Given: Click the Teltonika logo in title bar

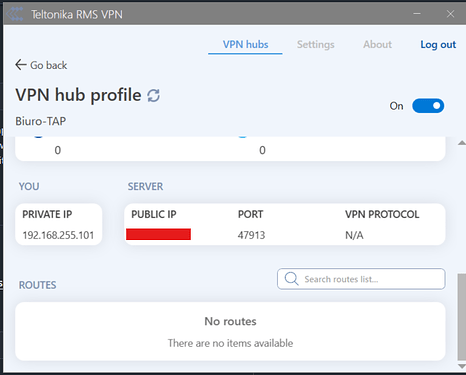Looking at the screenshot, I should [14, 14].
